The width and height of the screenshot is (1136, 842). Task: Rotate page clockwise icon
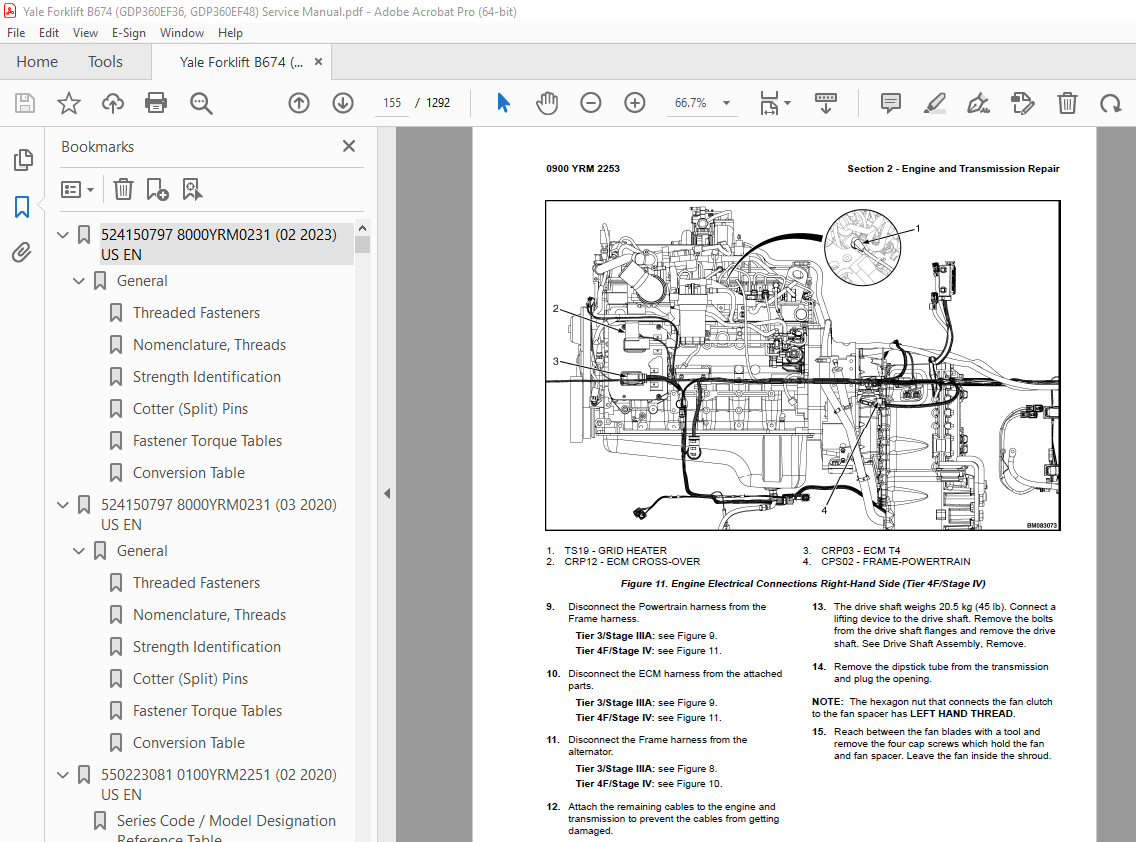pyautogui.click(x=1110, y=103)
